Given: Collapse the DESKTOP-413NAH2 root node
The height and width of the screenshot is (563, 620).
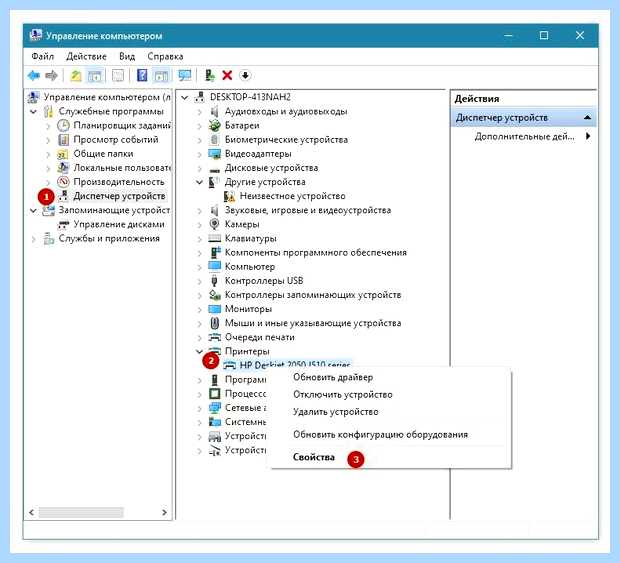Looking at the screenshot, I should coord(185,97).
